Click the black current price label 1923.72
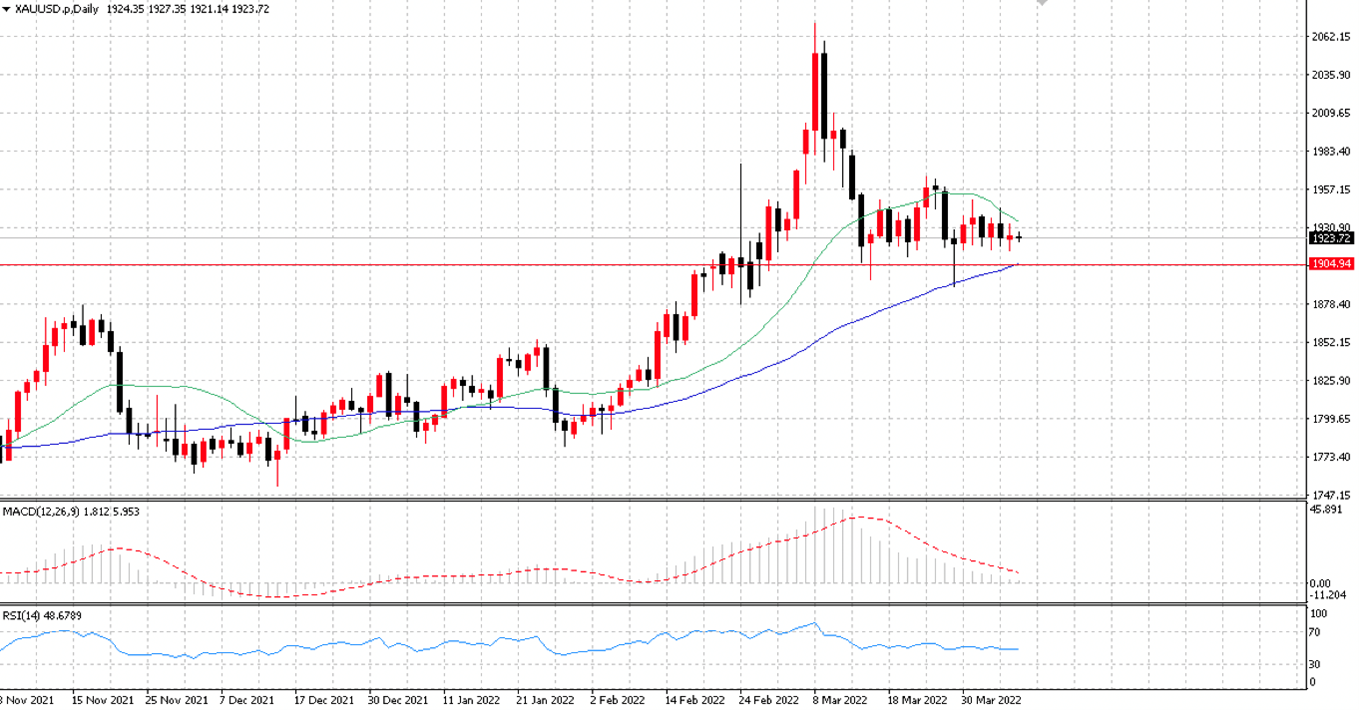 click(1331, 238)
